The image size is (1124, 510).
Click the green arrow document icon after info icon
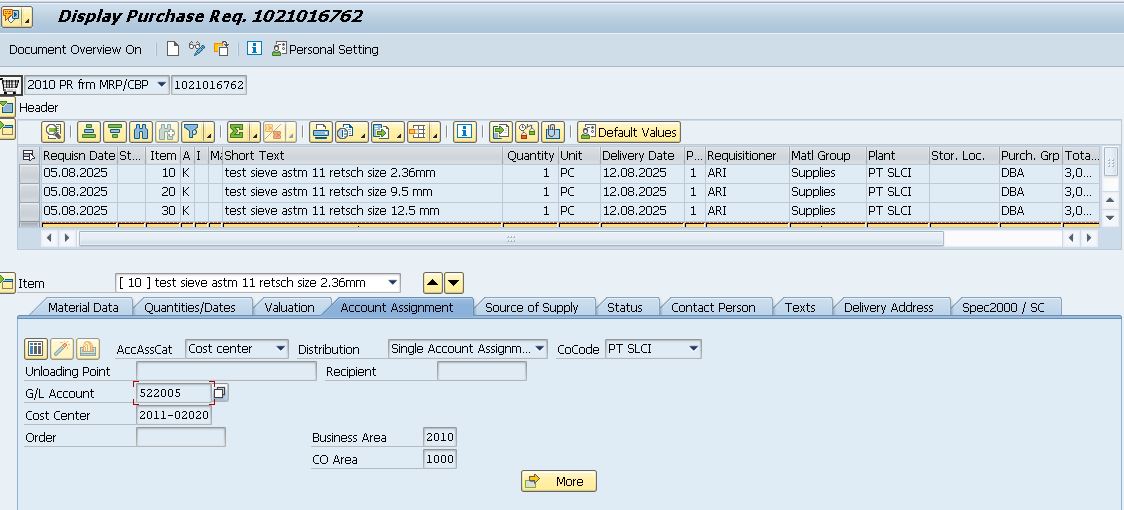(x=501, y=132)
